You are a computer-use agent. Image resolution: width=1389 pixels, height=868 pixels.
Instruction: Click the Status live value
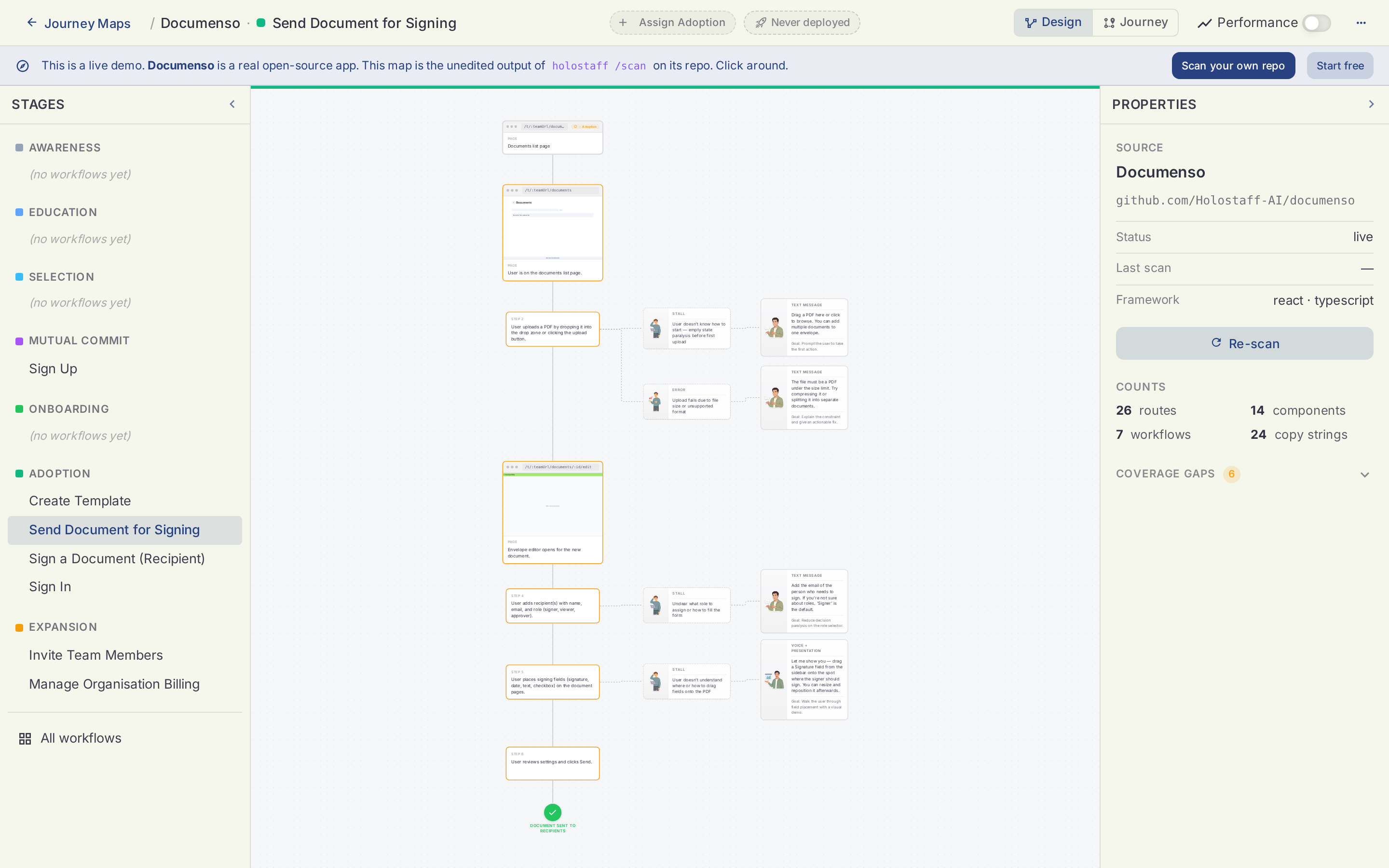click(1362, 237)
